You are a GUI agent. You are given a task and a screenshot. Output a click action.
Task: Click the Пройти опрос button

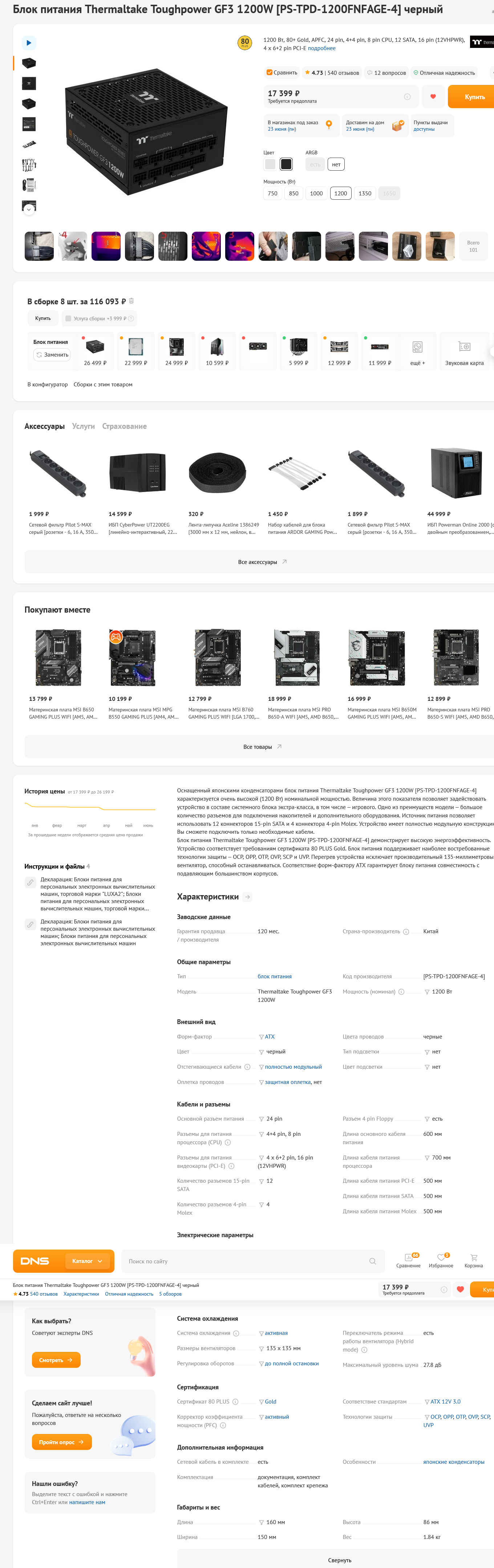click(61, 1442)
